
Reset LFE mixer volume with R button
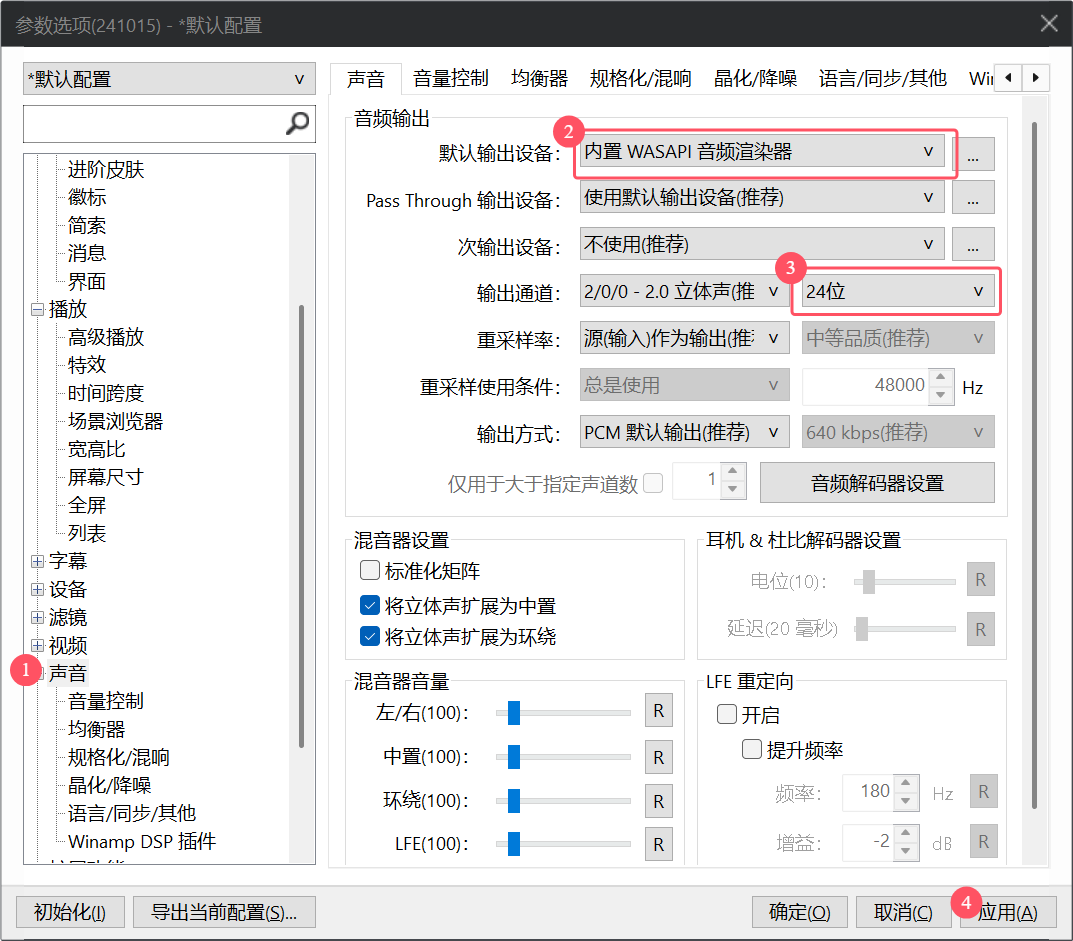pos(658,844)
